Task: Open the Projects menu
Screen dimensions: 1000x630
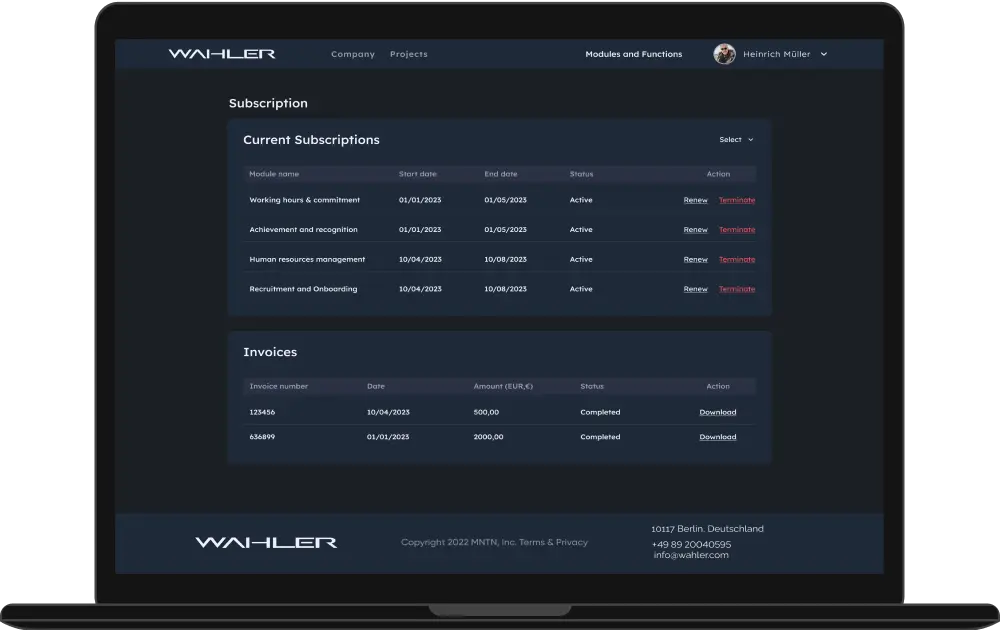Action: click(x=409, y=54)
